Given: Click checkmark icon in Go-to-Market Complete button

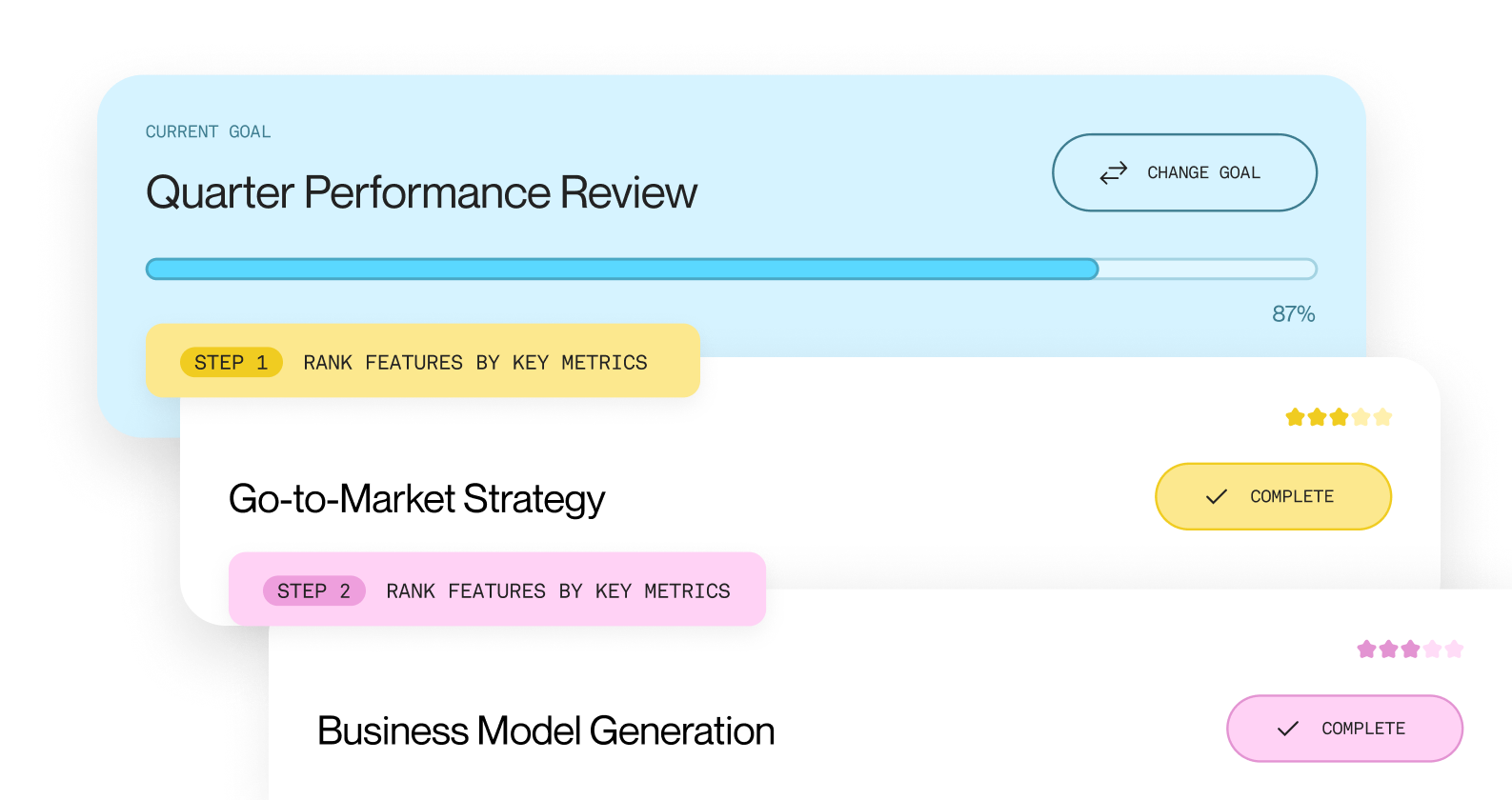Looking at the screenshot, I should [x=1216, y=496].
